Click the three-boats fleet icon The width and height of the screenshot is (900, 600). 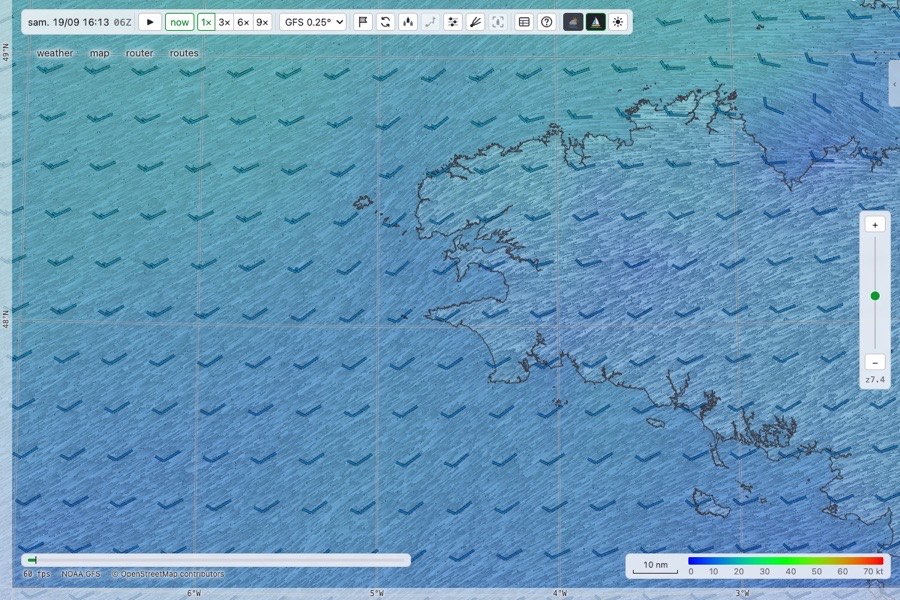point(408,22)
